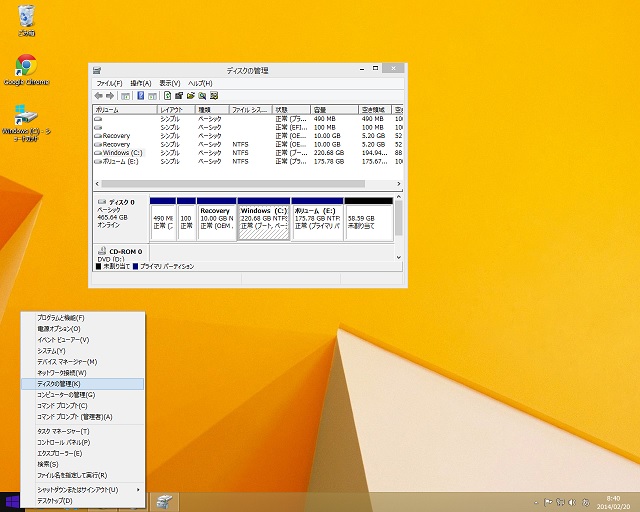Select the 58.59 GB unallocated space block

pos(368,220)
